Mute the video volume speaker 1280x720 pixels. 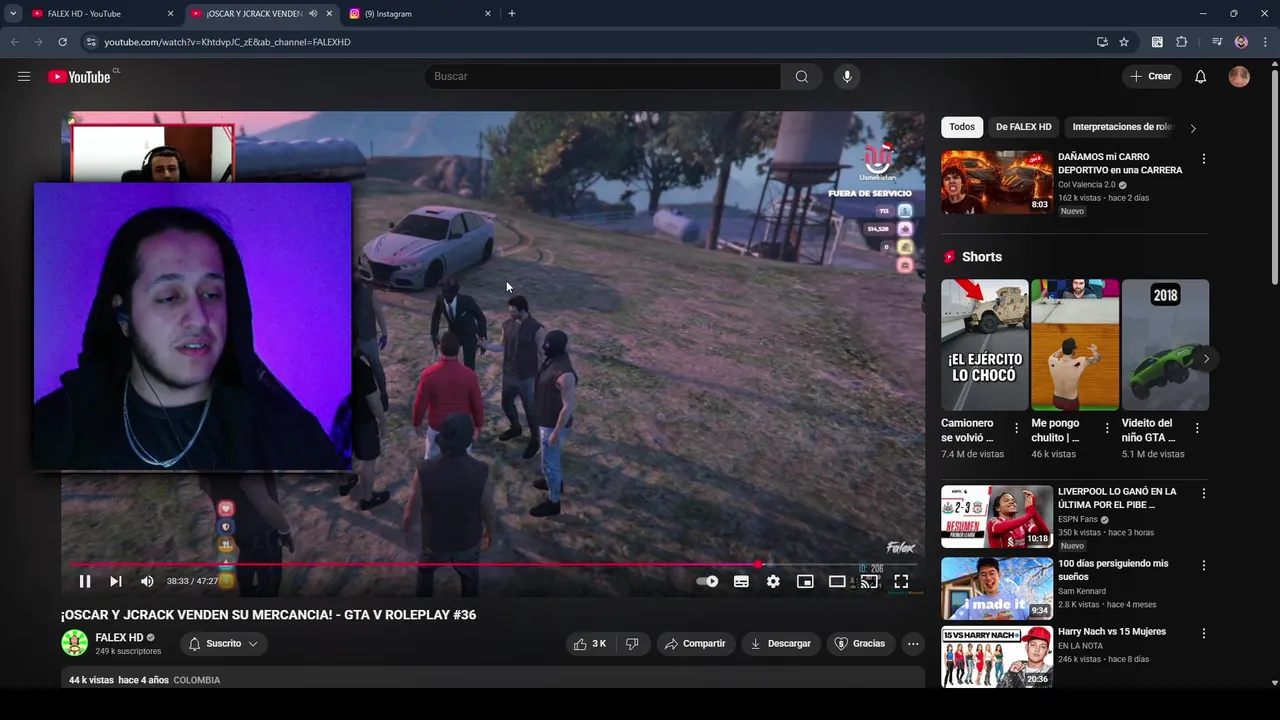[147, 581]
